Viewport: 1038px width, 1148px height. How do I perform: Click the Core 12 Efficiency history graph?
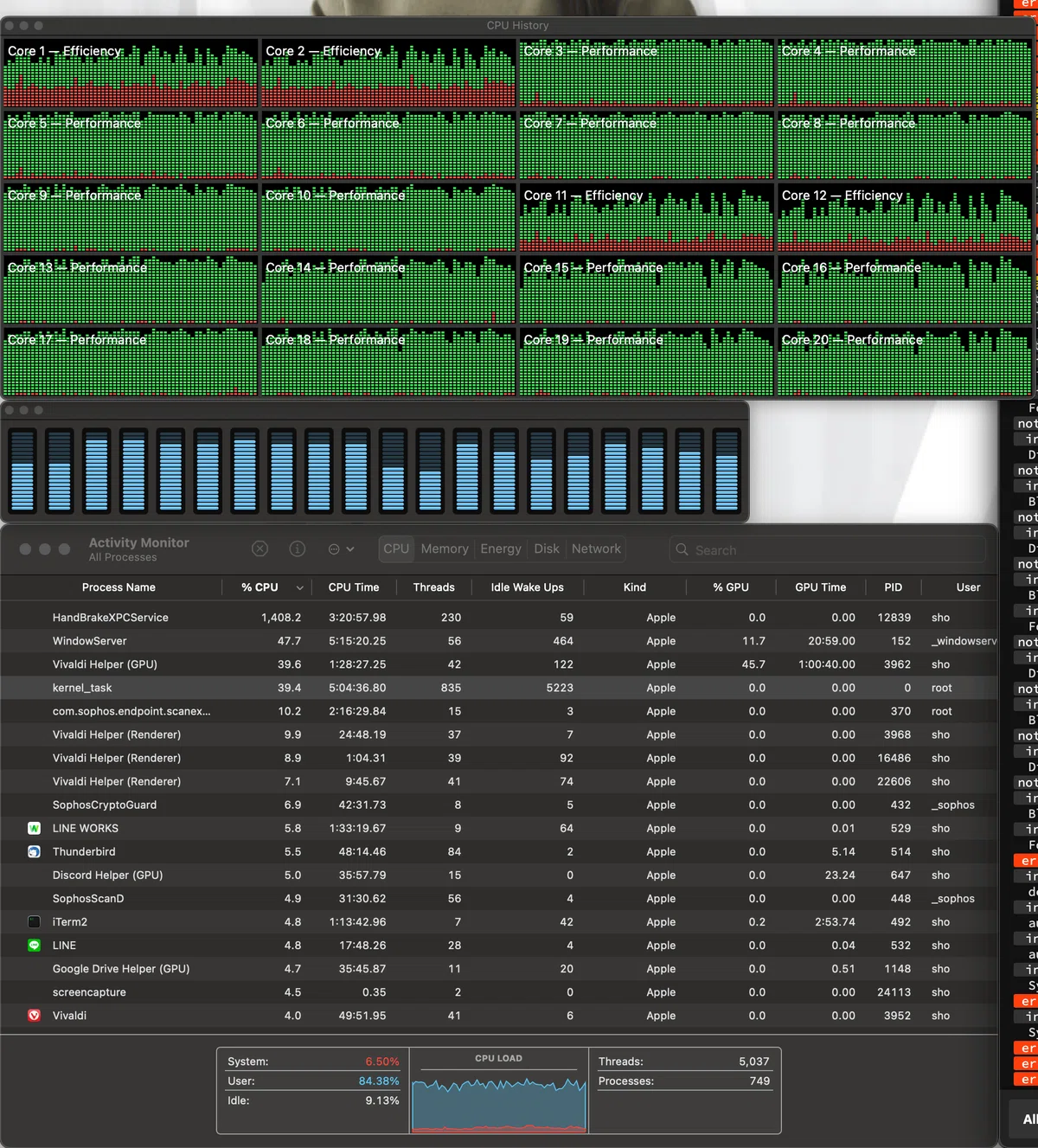[905, 217]
